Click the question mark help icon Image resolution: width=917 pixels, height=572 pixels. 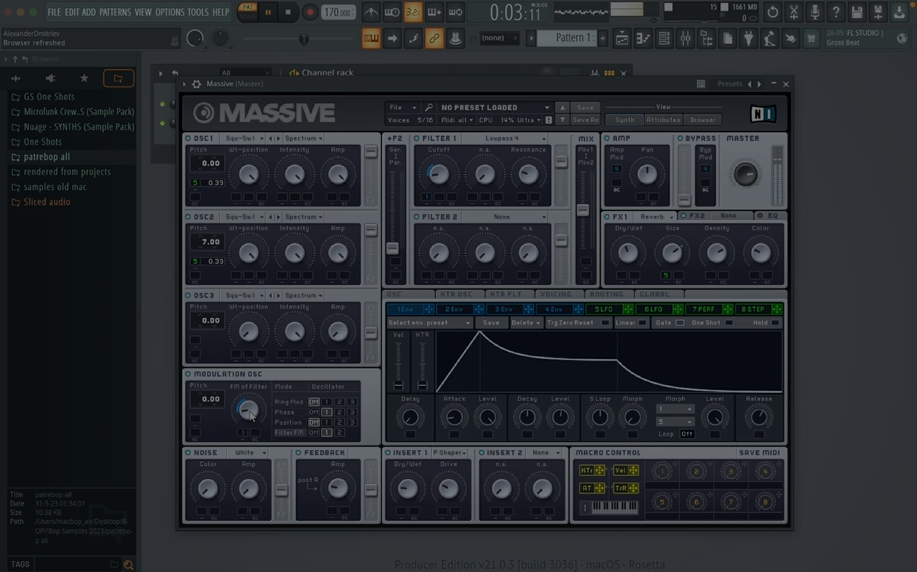coord(836,12)
